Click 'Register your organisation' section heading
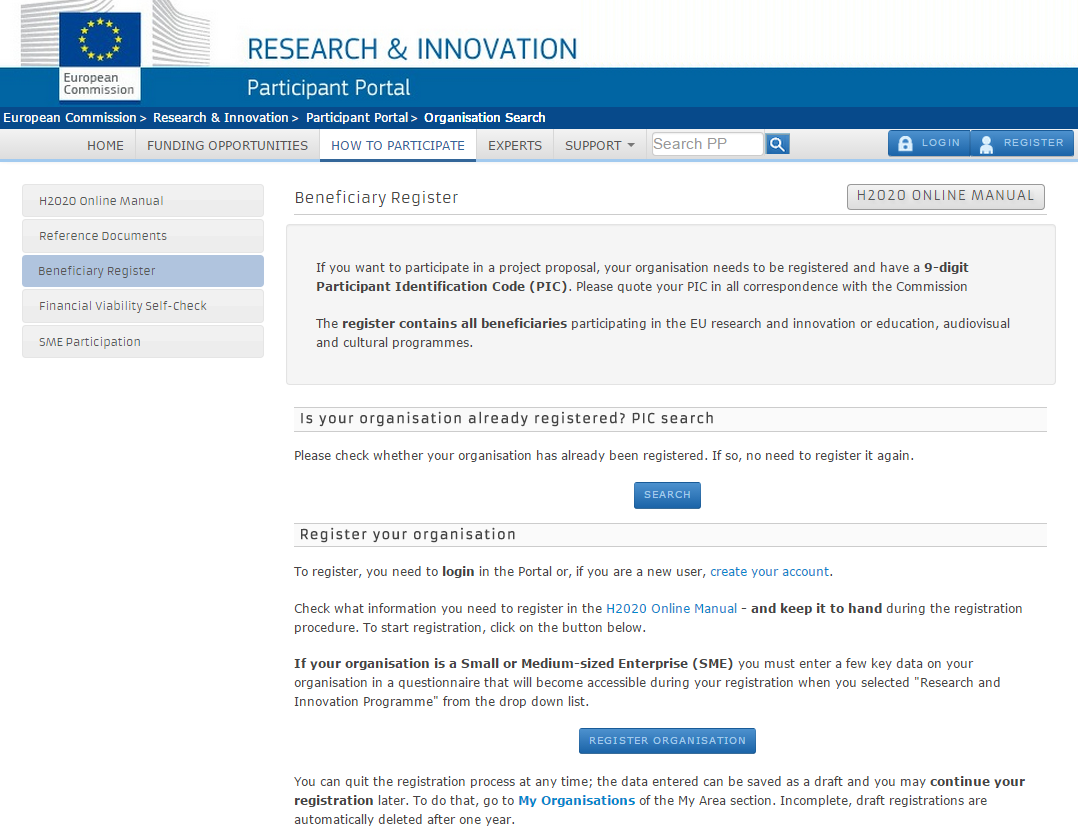Image resolution: width=1078 pixels, height=831 pixels. click(408, 534)
